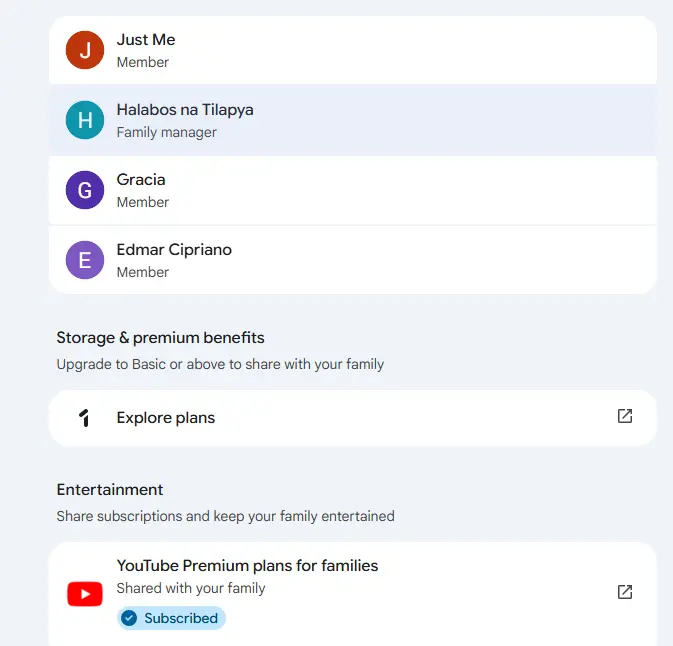Click the violet E avatar icon

tap(85, 260)
